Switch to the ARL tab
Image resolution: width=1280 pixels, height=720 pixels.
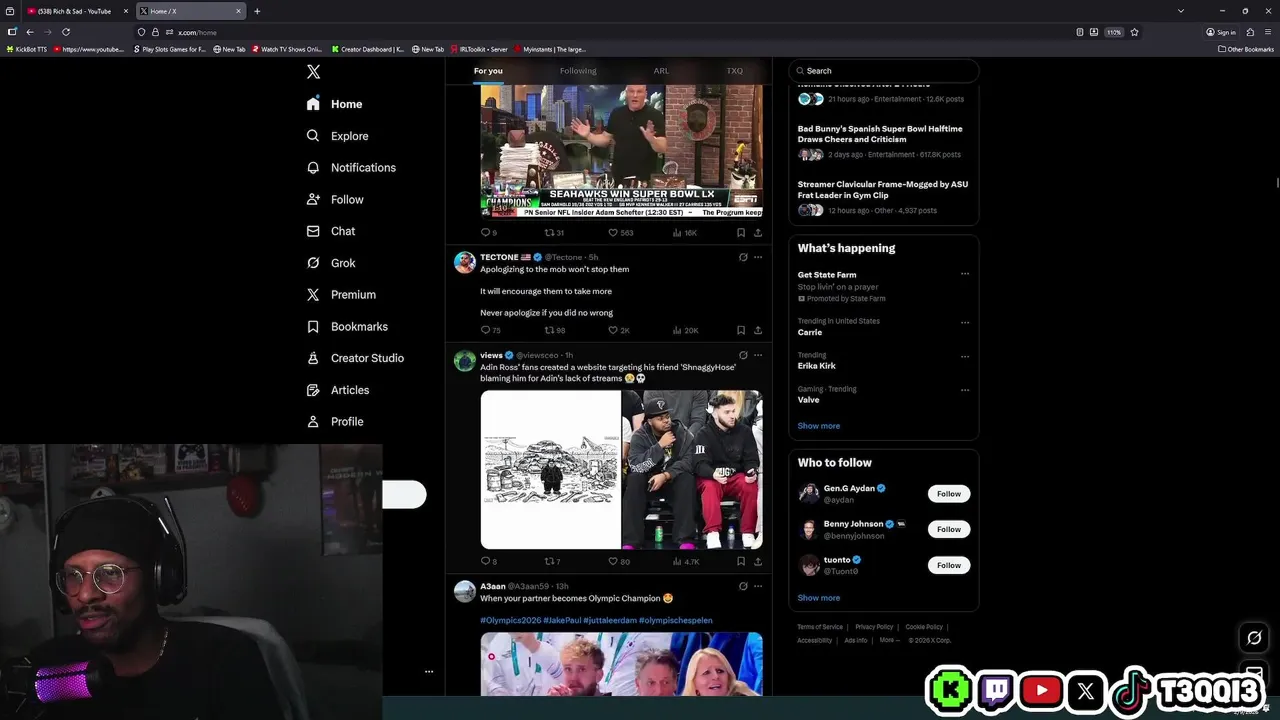click(661, 71)
